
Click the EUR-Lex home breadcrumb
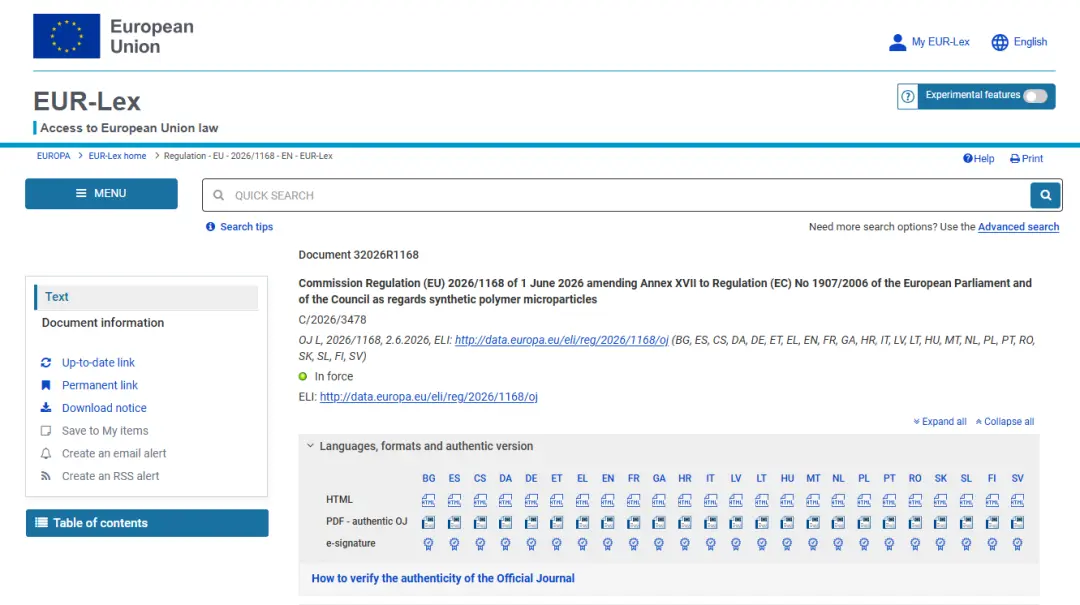(117, 156)
